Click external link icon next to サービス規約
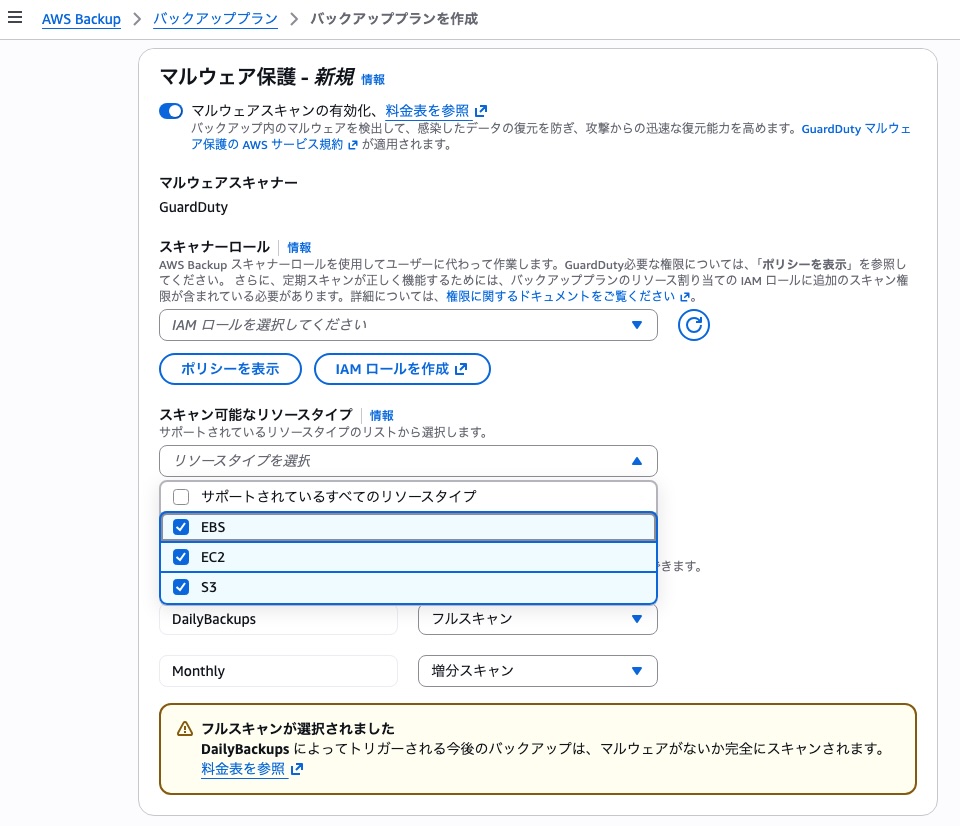The width and height of the screenshot is (960, 826). pyautogui.click(x=353, y=145)
